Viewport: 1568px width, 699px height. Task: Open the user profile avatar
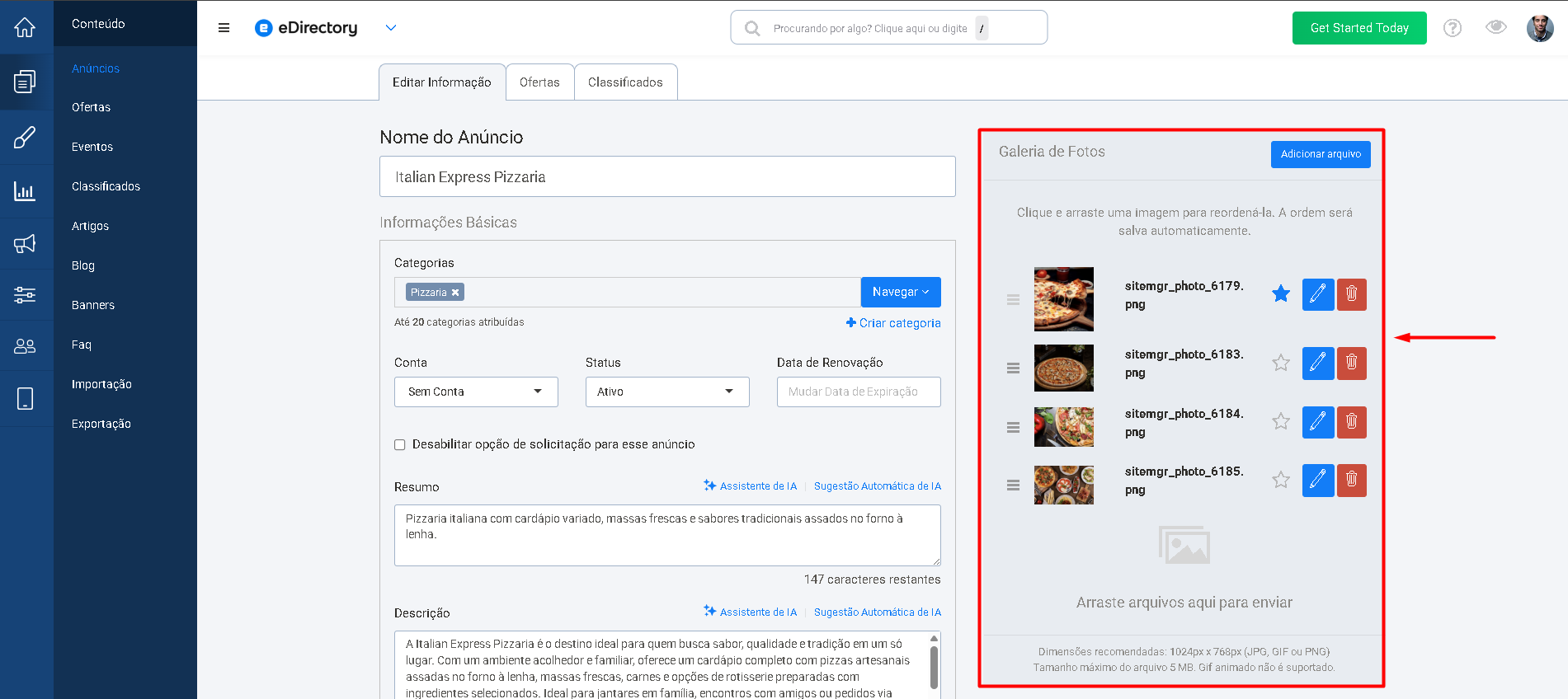tap(1540, 28)
